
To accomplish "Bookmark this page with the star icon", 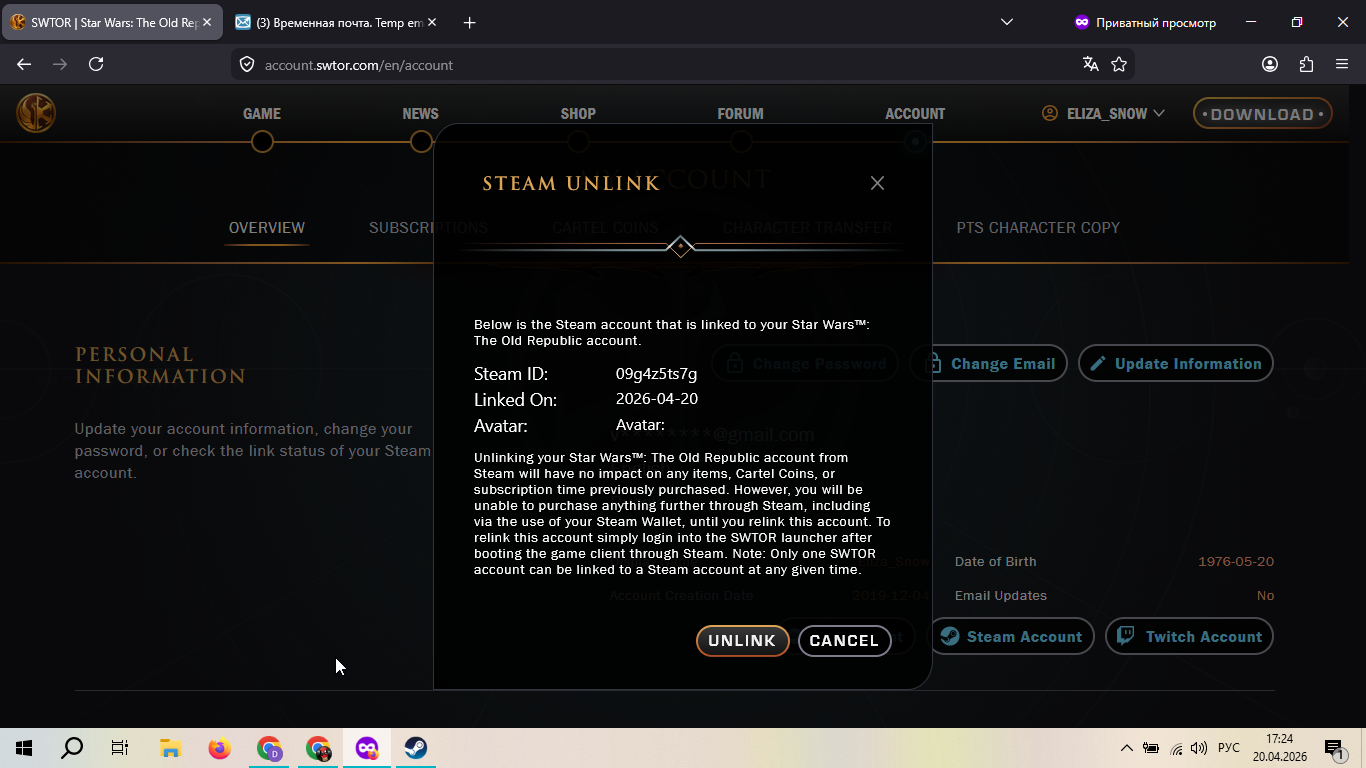I will (x=1119, y=64).
